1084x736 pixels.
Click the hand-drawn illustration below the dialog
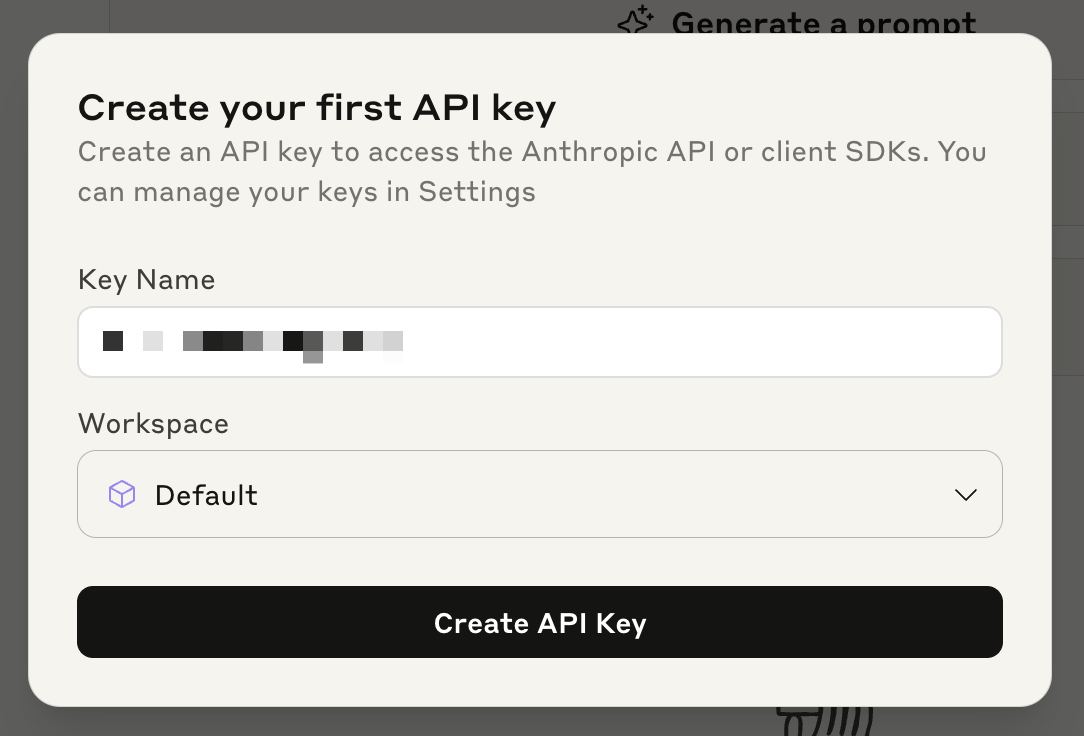tap(825, 719)
